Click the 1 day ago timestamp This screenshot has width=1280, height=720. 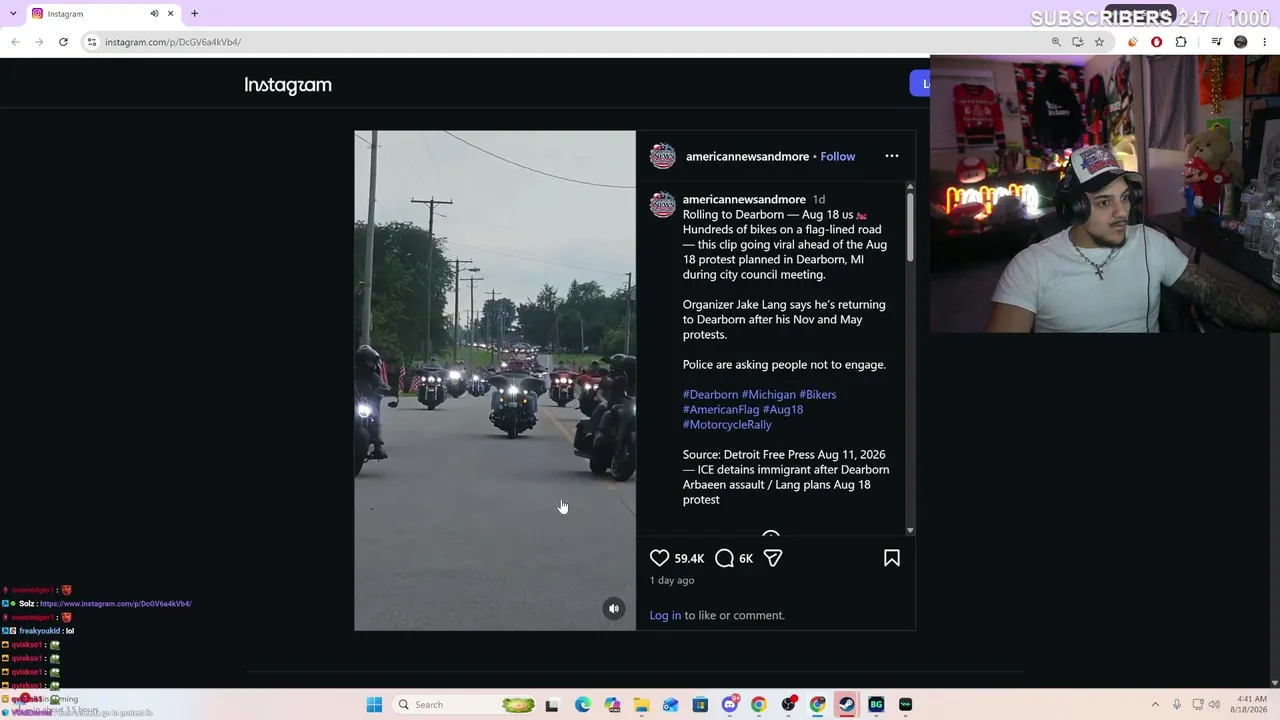pos(672,580)
